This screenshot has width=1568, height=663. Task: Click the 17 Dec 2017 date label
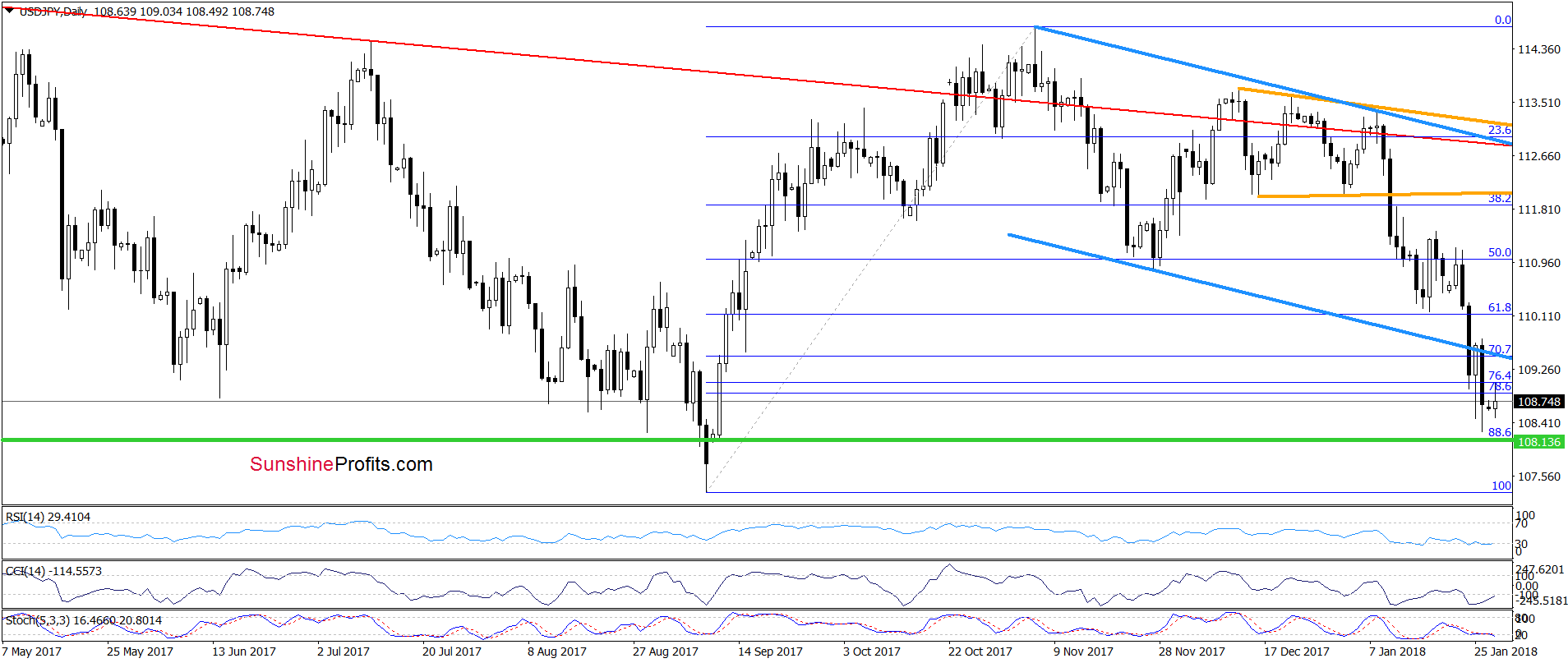[1297, 651]
